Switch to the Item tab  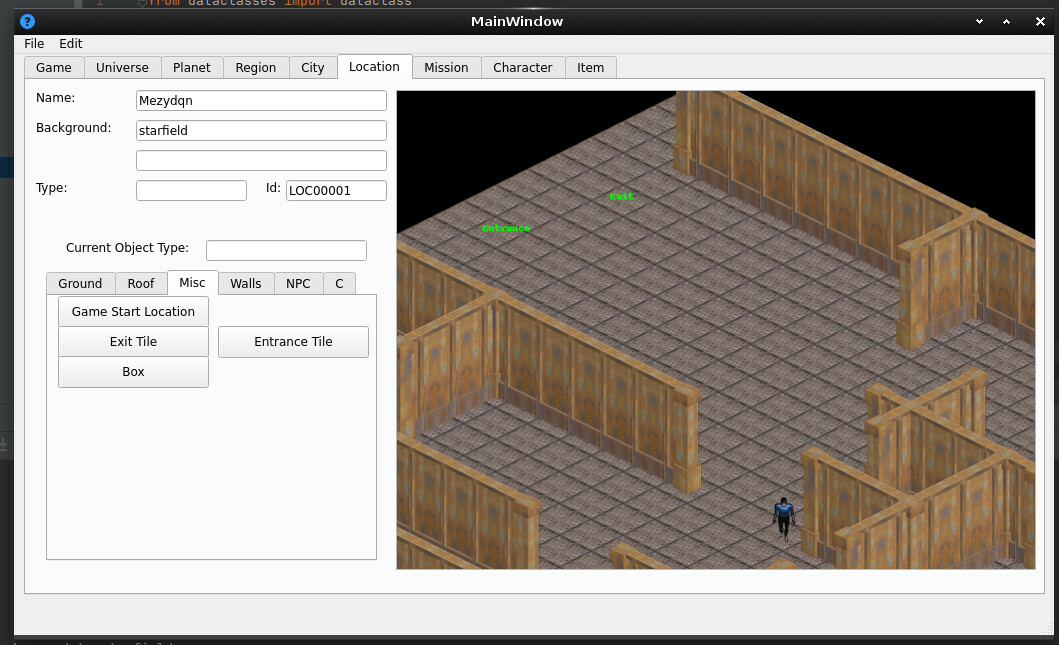[x=590, y=67]
